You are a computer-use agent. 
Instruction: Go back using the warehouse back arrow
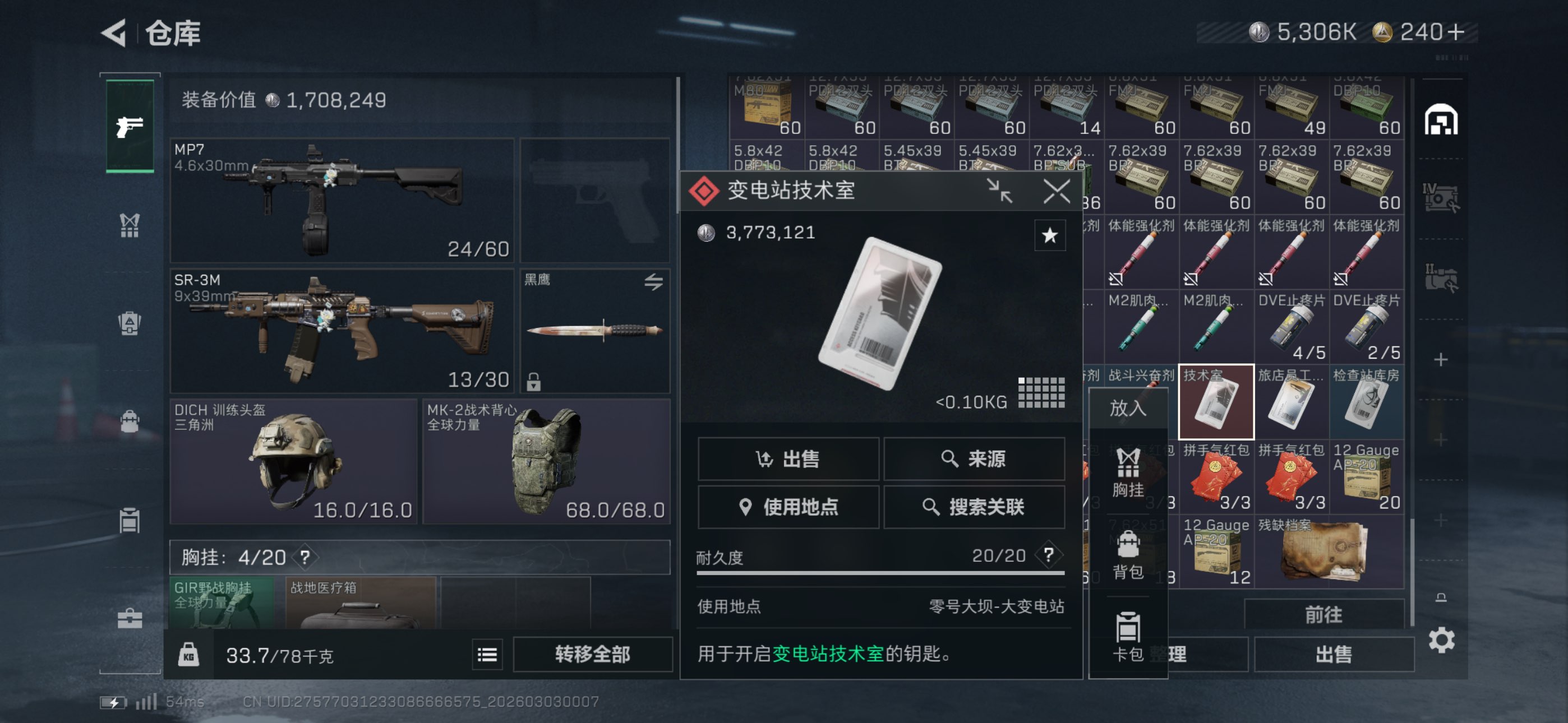pos(114,33)
